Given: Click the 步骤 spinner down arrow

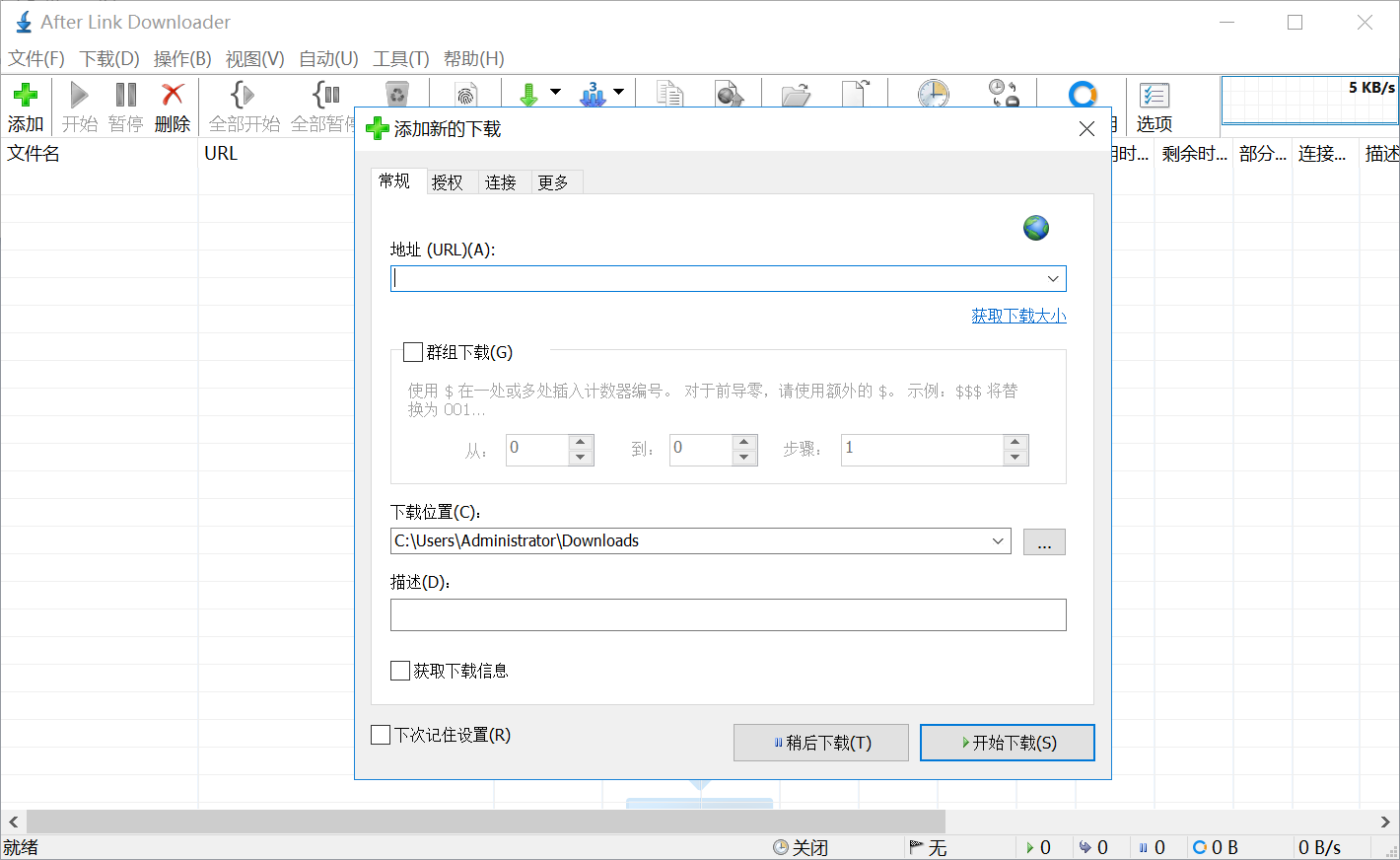Looking at the screenshot, I should (1015, 458).
